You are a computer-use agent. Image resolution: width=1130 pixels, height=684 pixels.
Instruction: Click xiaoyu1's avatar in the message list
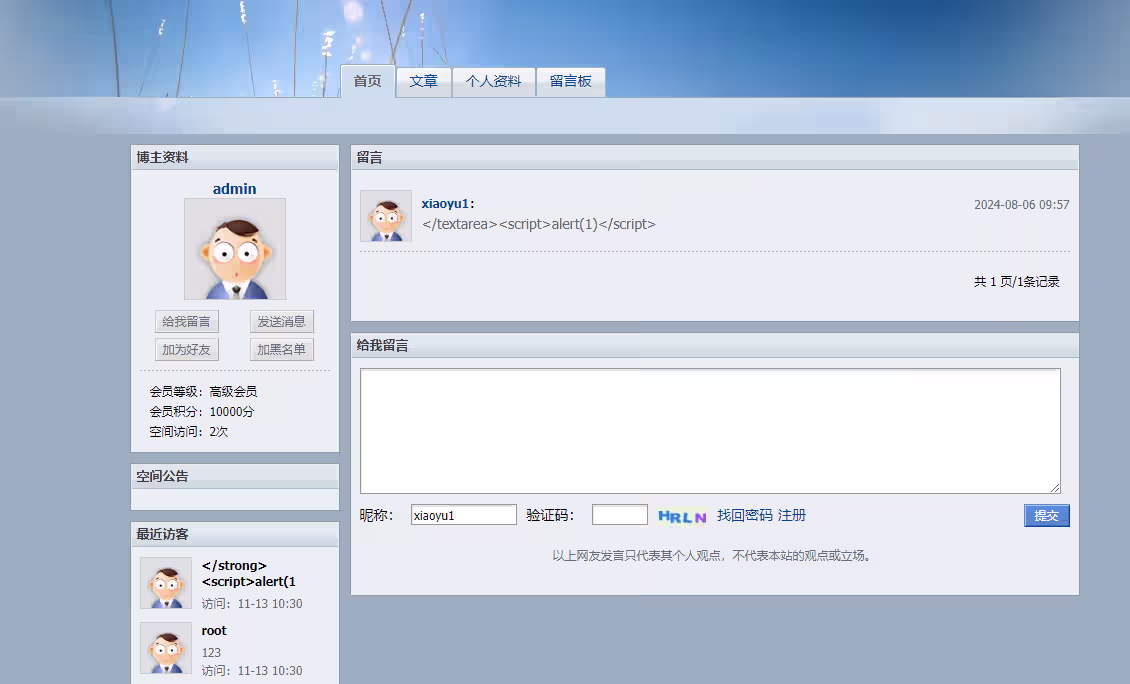tap(386, 216)
